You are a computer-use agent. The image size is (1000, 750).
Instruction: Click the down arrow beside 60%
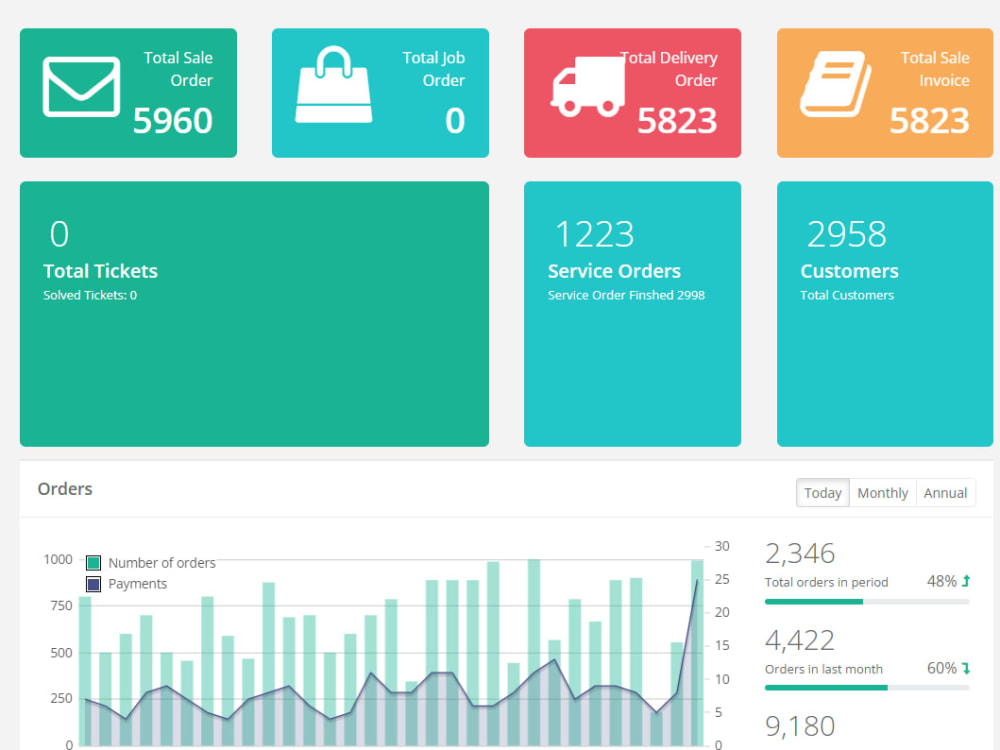click(966, 668)
